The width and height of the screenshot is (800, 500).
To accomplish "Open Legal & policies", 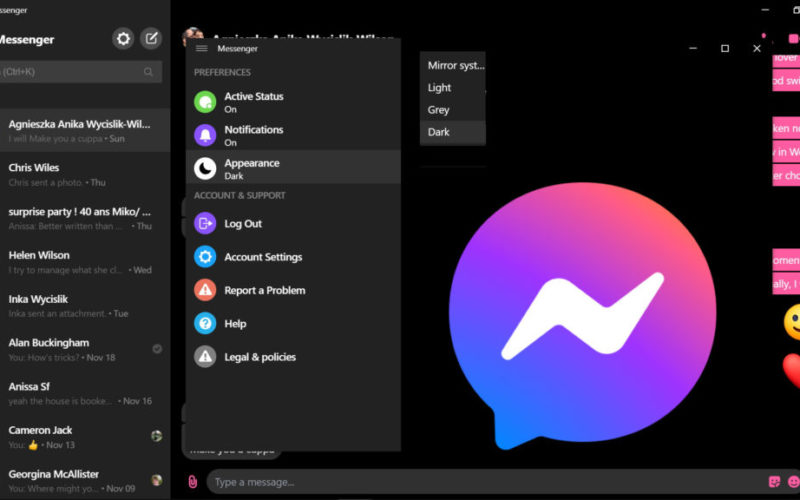I will click(x=293, y=357).
